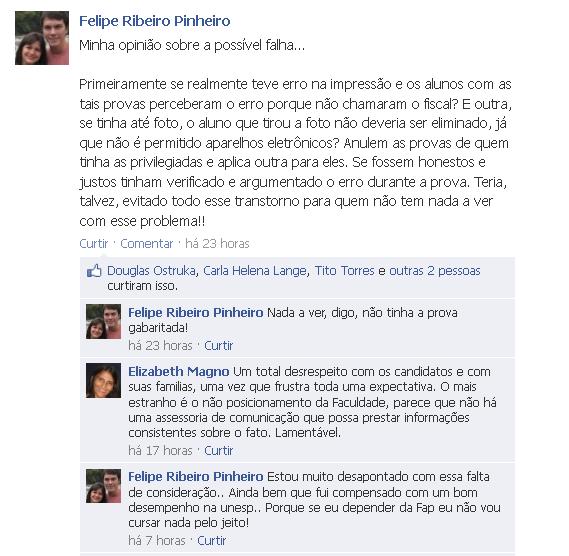View Carla Helena Lange's profile
The image size is (569, 556).
[x=255, y=271]
